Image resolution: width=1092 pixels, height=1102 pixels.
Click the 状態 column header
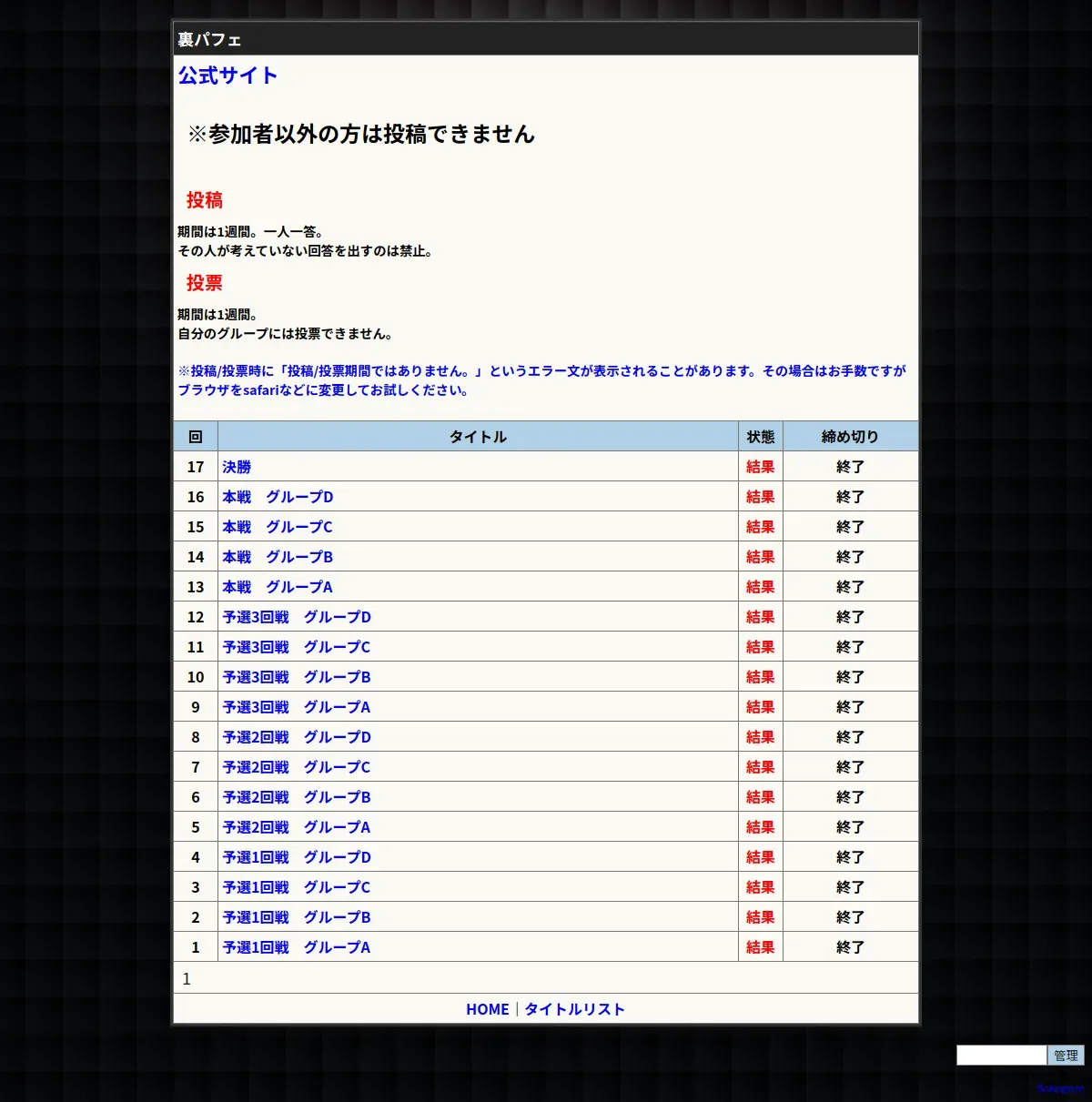(x=761, y=437)
